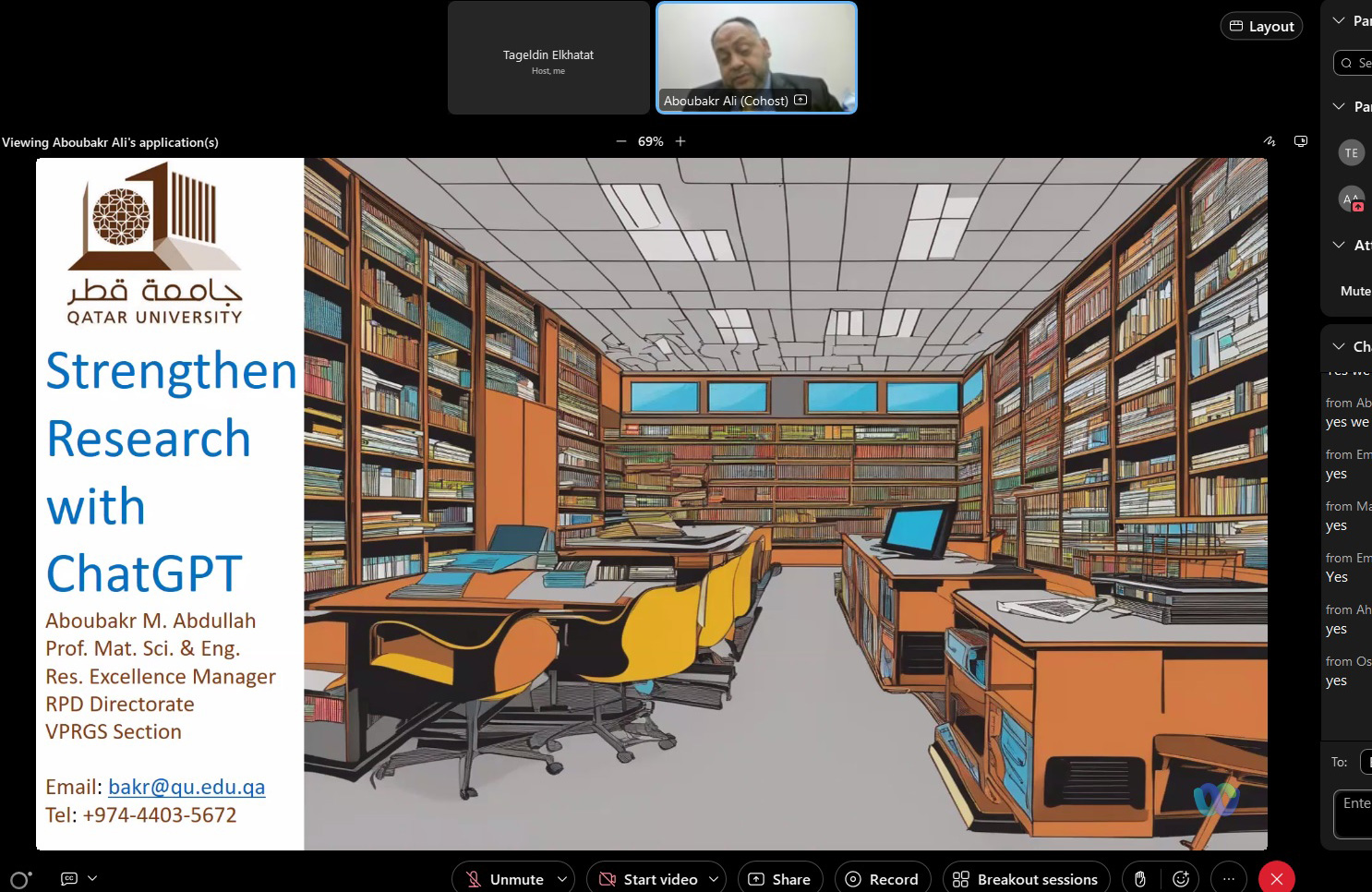Expand the closed captions options arrow
This screenshot has width=1372, height=892.
pyautogui.click(x=92, y=879)
